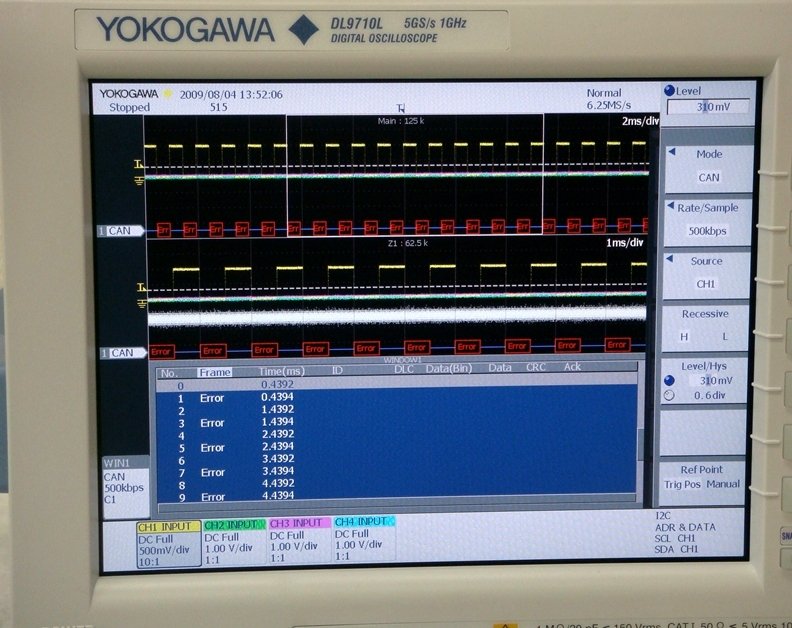The image size is (792, 628).
Task: Click the 2ms/div timebase label
Action: click(640, 121)
